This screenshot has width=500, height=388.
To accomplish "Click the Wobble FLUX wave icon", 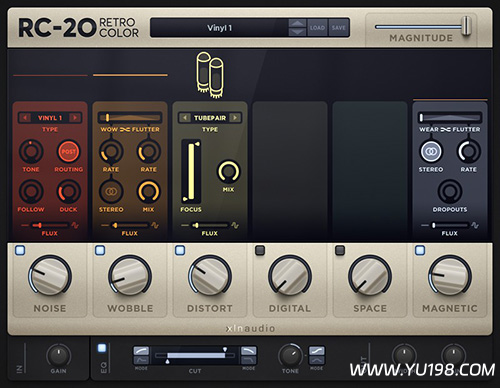I will point(155,225).
